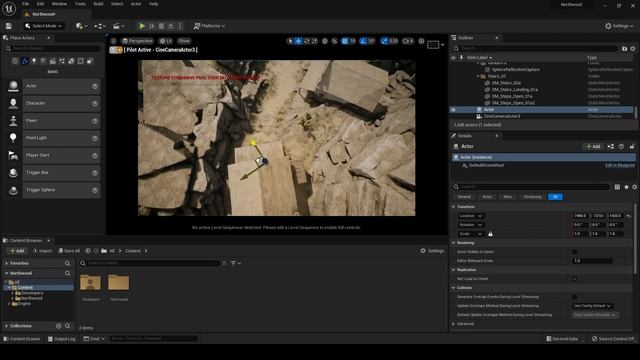Select the viewport Select (cursor) tool
Image resolution: width=640 pixels, height=360 pixels.
click(x=290, y=41)
